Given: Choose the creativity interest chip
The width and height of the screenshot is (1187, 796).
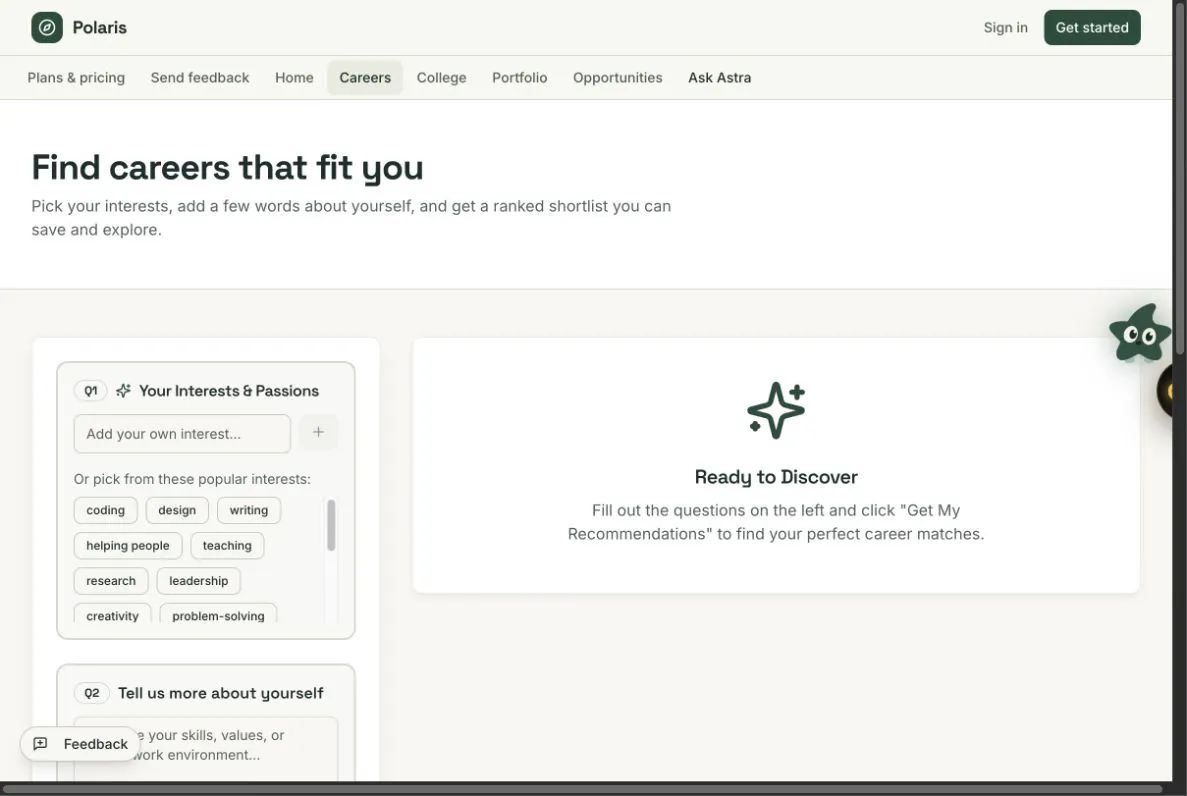Looking at the screenshot, I should point(113,614).
